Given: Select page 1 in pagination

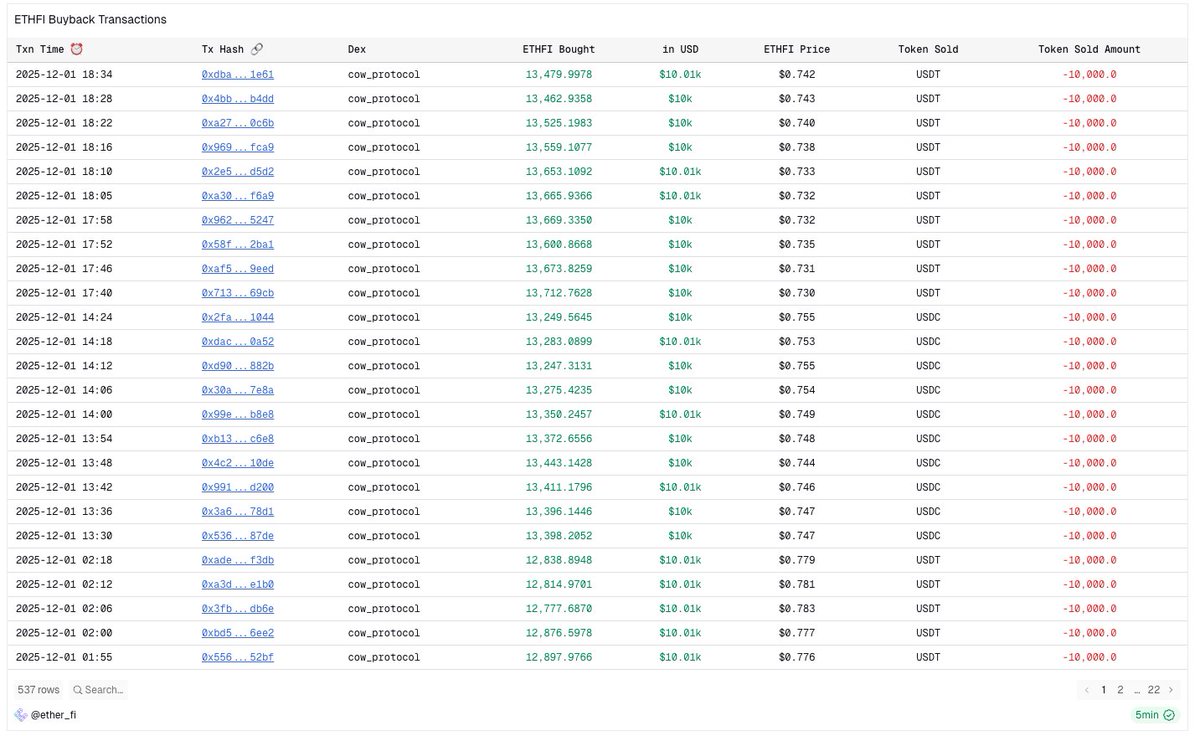Looking at the screenshot, I should pos(1104,690).
